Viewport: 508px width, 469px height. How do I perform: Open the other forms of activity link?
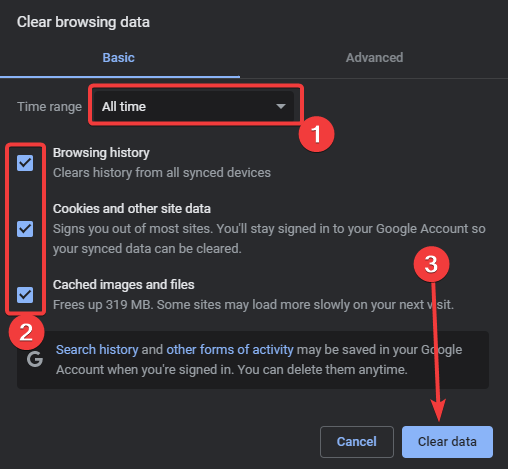230,350
